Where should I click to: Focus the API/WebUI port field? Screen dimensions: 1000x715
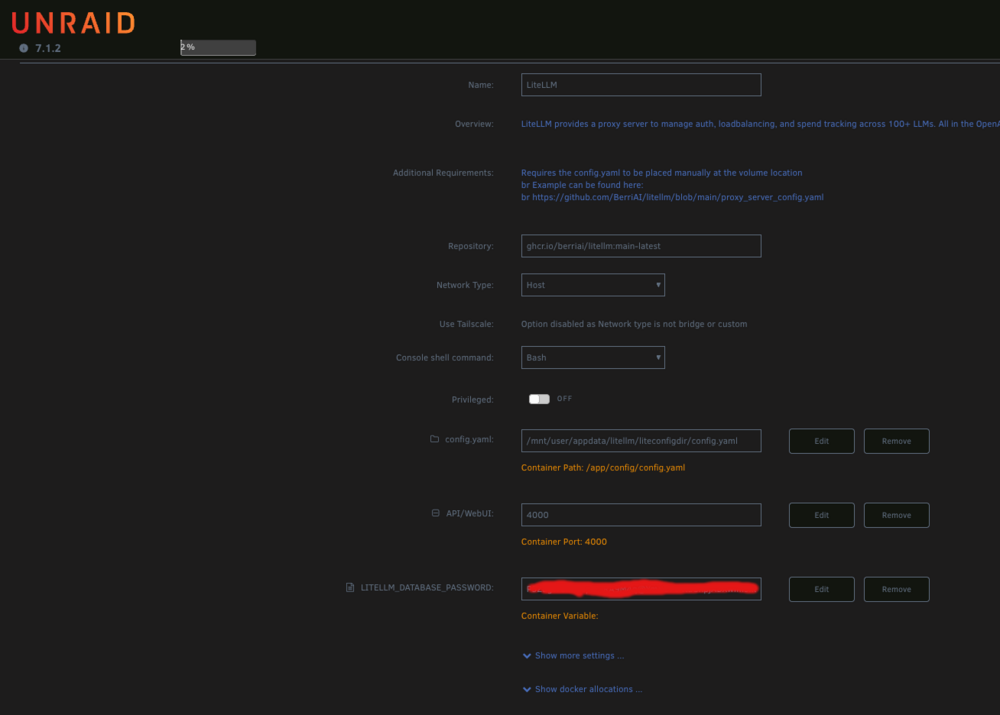coord(641,514)
